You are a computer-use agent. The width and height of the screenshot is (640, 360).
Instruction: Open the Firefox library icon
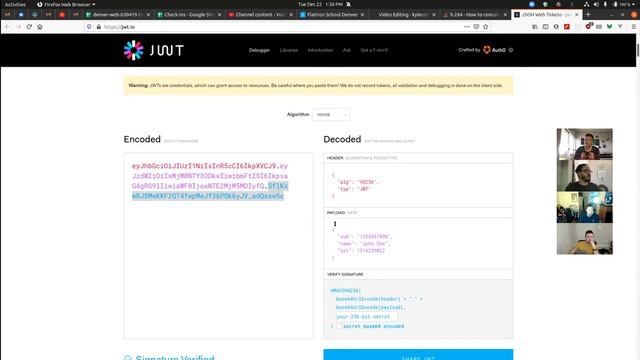(x=535, y=27)
